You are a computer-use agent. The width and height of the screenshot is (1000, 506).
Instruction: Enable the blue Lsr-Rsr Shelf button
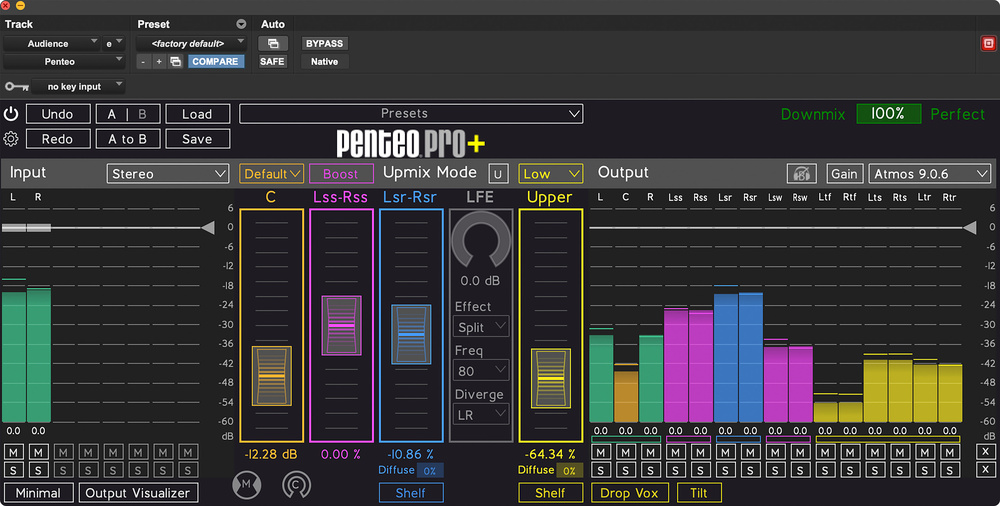411,493
